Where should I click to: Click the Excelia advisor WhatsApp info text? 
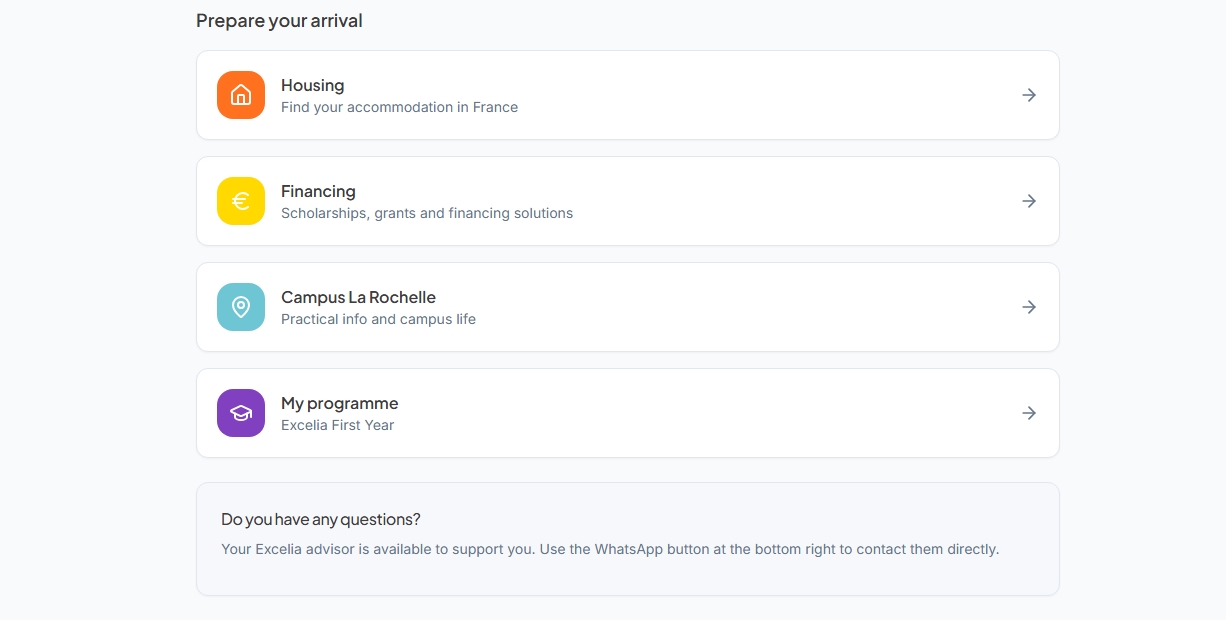click(x=609, y=550)
